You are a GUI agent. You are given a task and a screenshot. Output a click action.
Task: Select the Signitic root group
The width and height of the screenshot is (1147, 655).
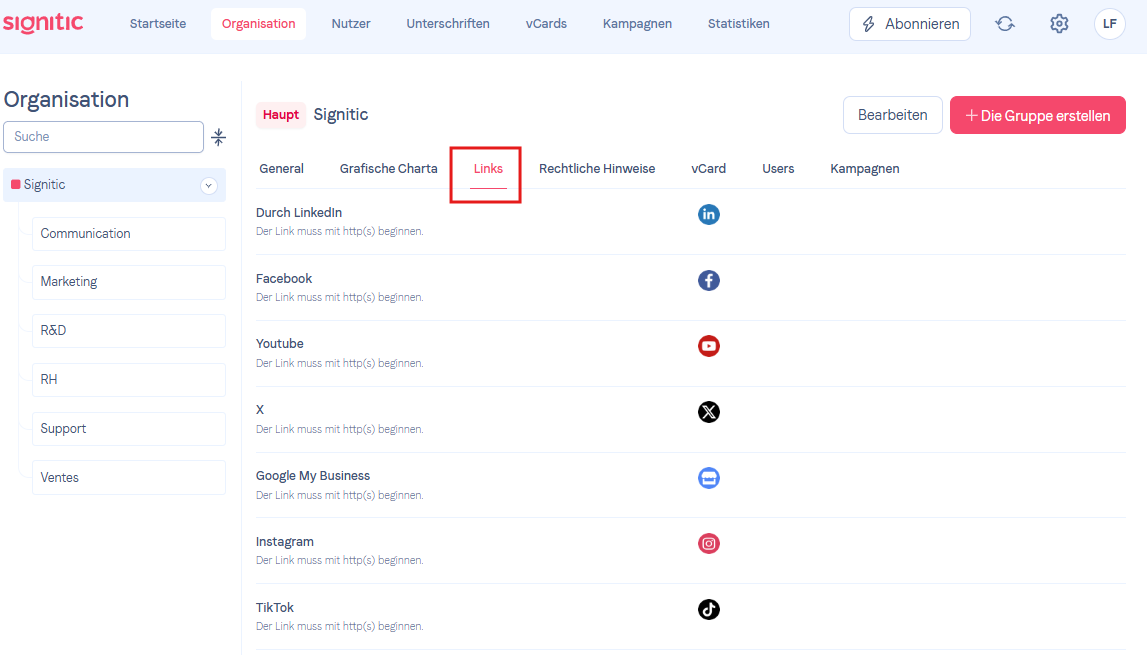coord(115,185)
